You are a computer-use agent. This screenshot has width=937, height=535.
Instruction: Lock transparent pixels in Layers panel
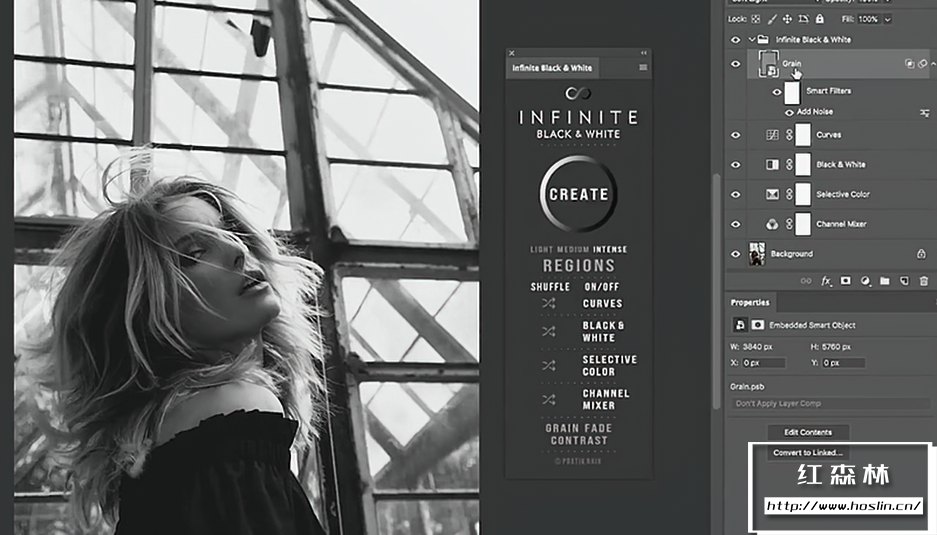pos(756,19)
